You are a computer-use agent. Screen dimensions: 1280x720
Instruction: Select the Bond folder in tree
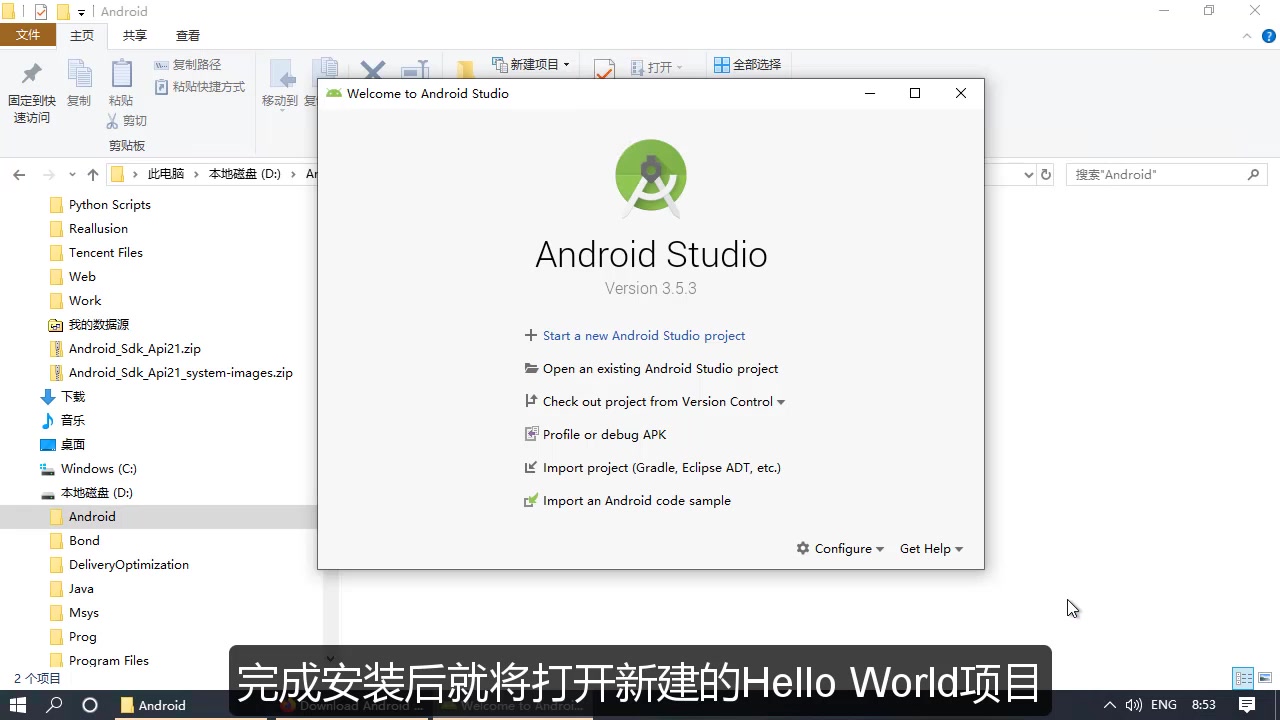[x=84, y=541]
